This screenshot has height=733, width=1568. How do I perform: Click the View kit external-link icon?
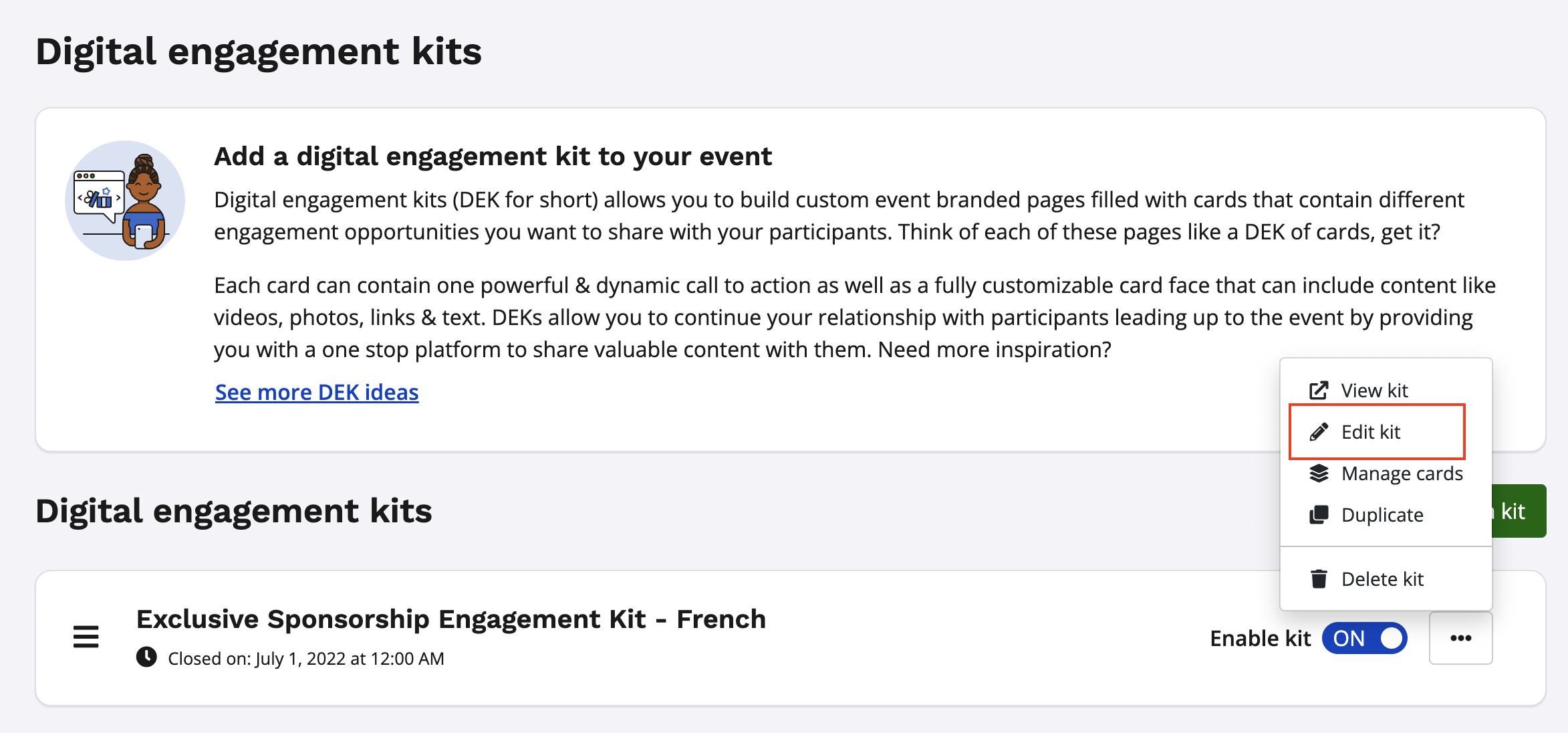[1319, 391]
